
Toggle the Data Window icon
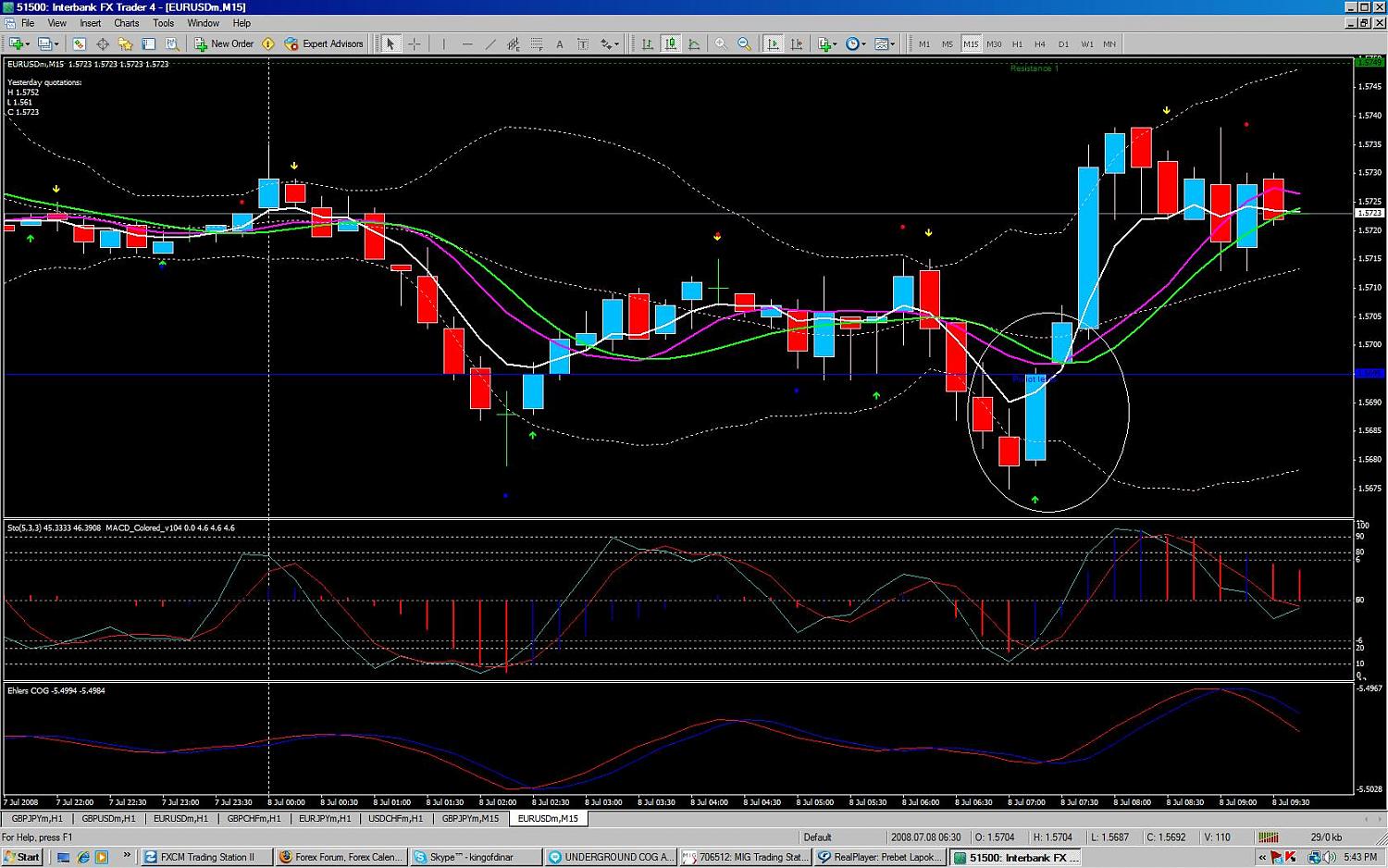[x=103, y=43]
